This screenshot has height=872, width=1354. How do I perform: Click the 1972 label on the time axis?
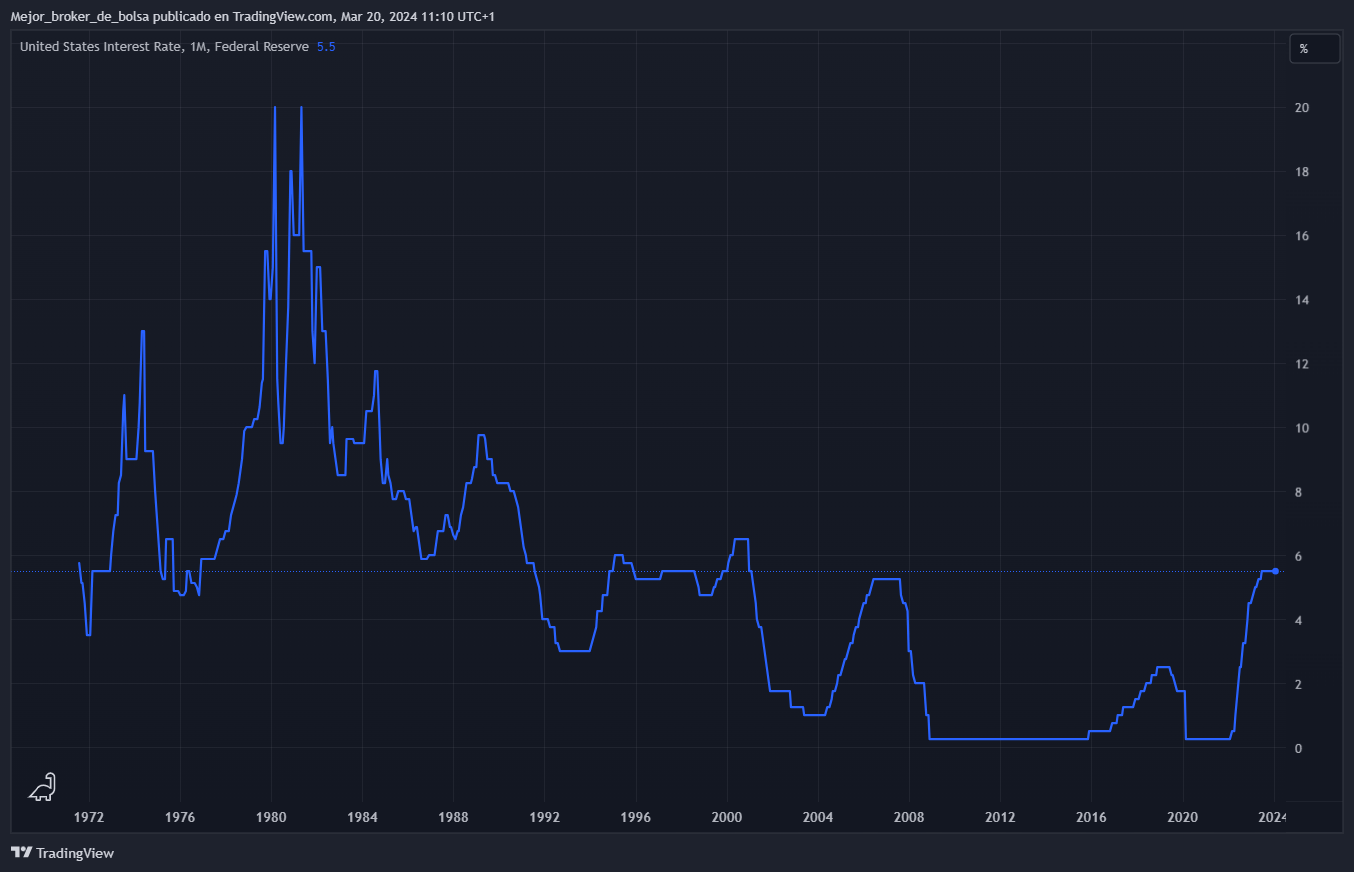(89, 817)
